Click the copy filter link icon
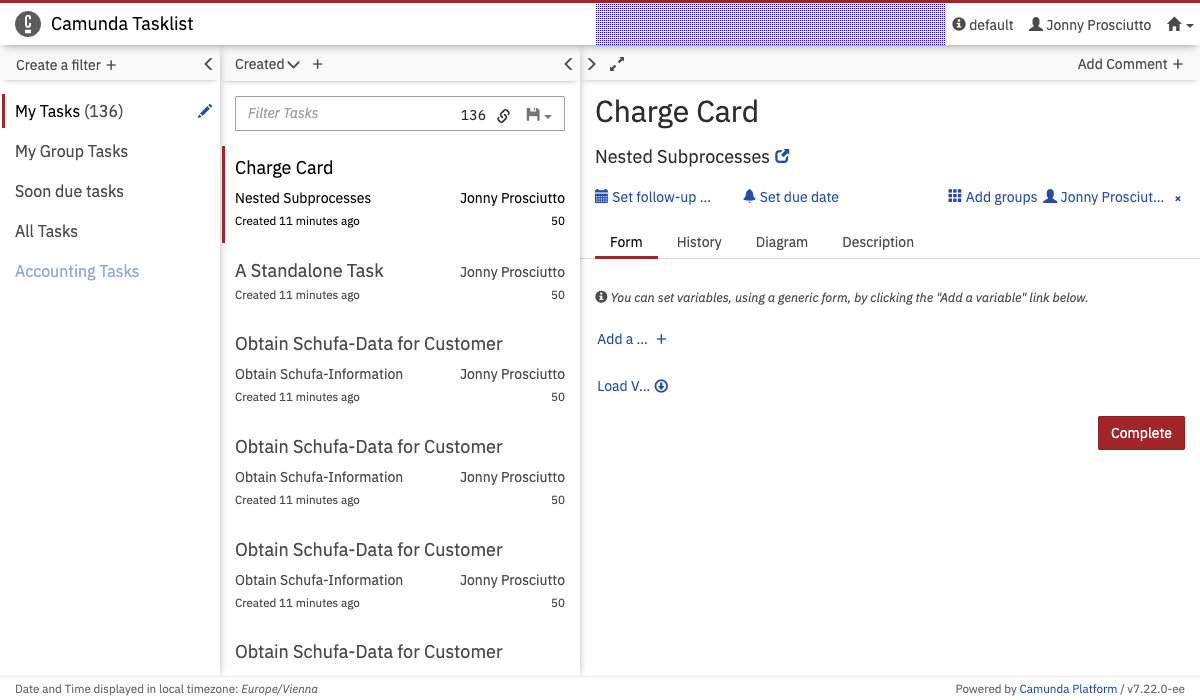1200x700 pixels. click(x=504, y=115)
